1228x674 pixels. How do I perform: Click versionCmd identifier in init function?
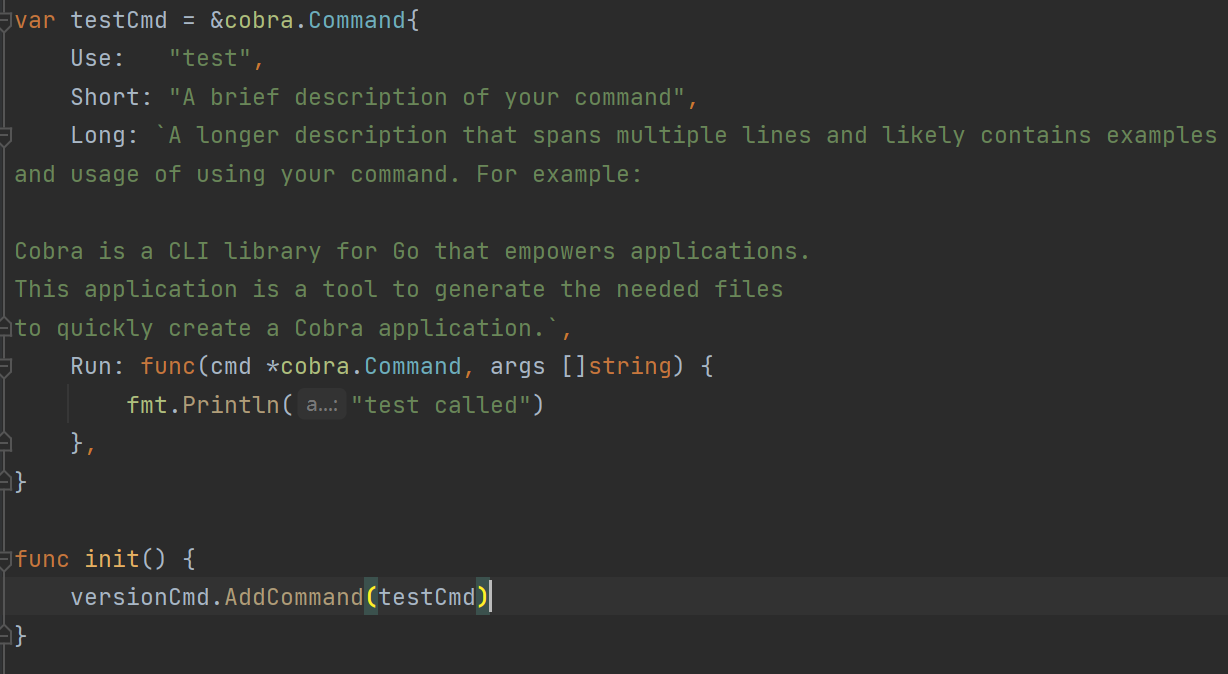coord(140,598)
